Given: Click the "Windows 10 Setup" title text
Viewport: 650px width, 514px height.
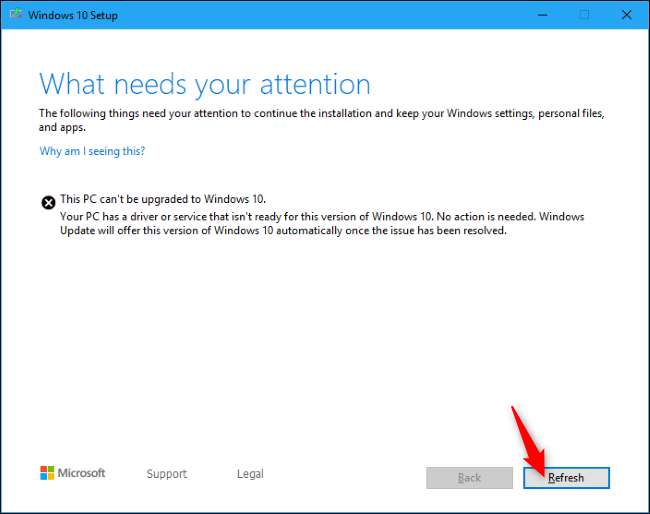Looking at the screenshot, I should coord(73,15).
